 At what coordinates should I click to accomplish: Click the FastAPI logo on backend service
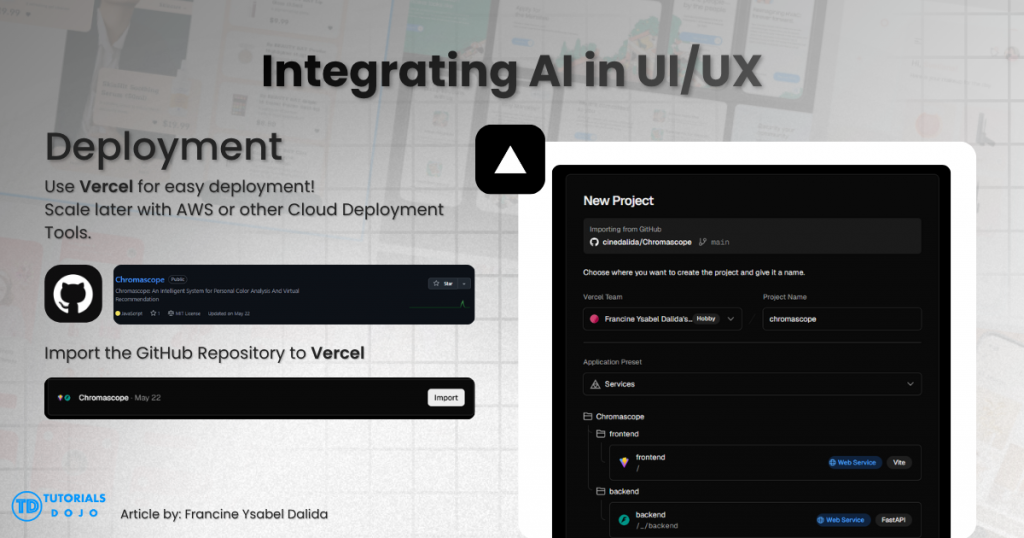[x=624, y=520]
